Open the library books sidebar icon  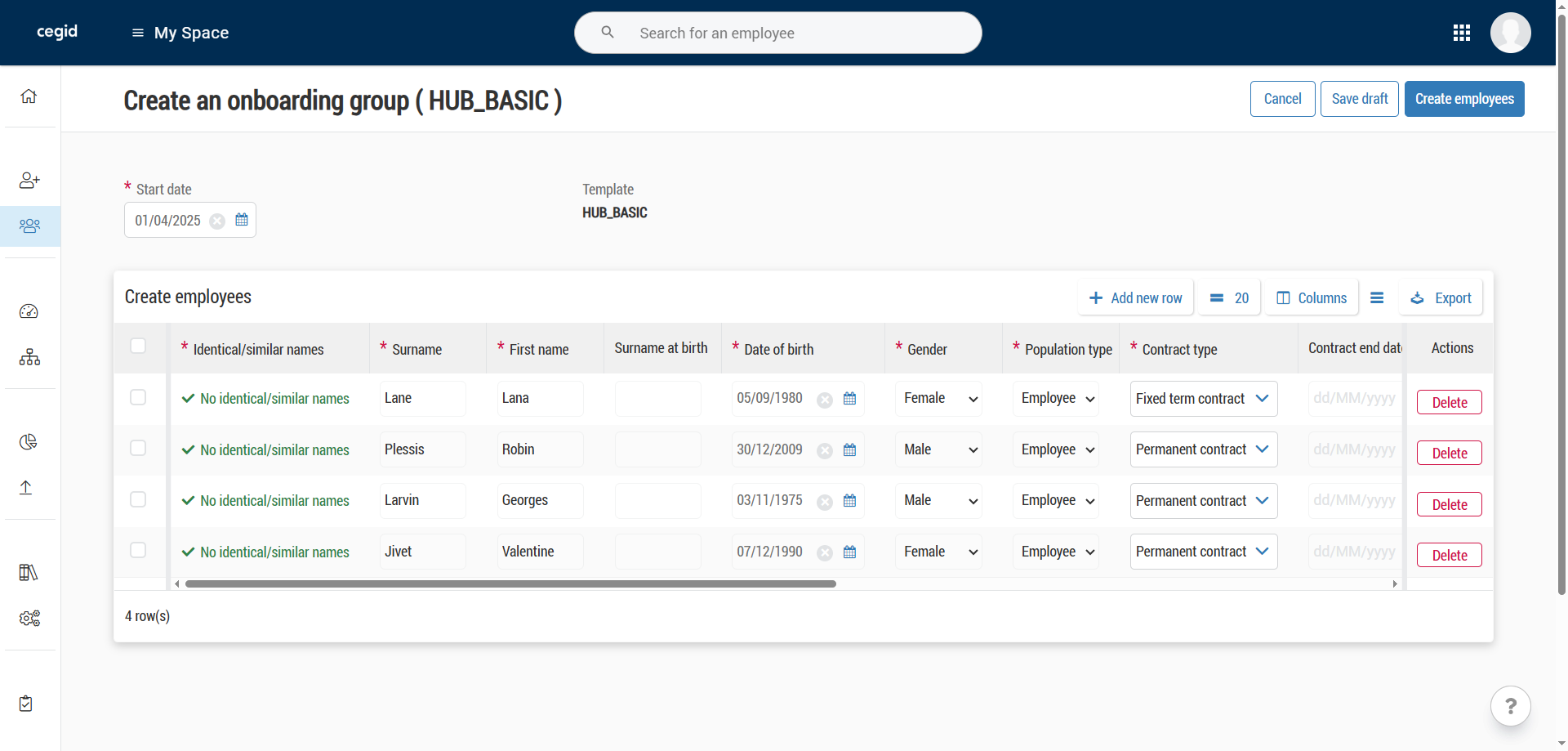coord(29,573)
